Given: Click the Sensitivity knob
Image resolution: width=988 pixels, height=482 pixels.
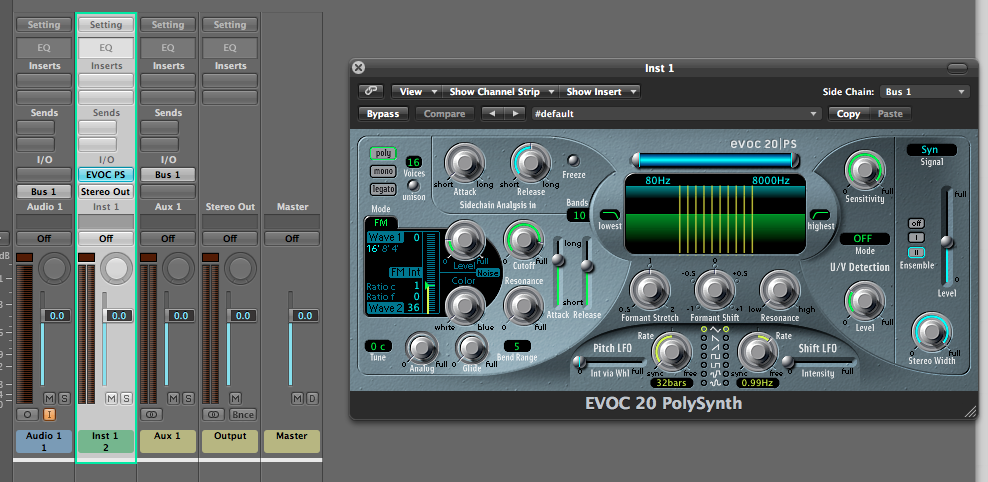Looking at the screenshot, I should [864, 171].
